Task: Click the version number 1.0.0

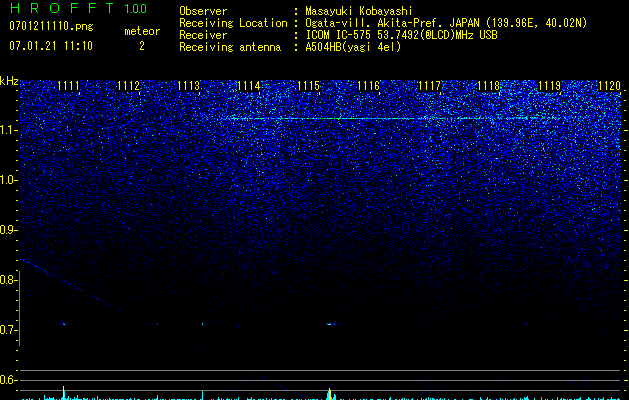Action: point(135,8)
